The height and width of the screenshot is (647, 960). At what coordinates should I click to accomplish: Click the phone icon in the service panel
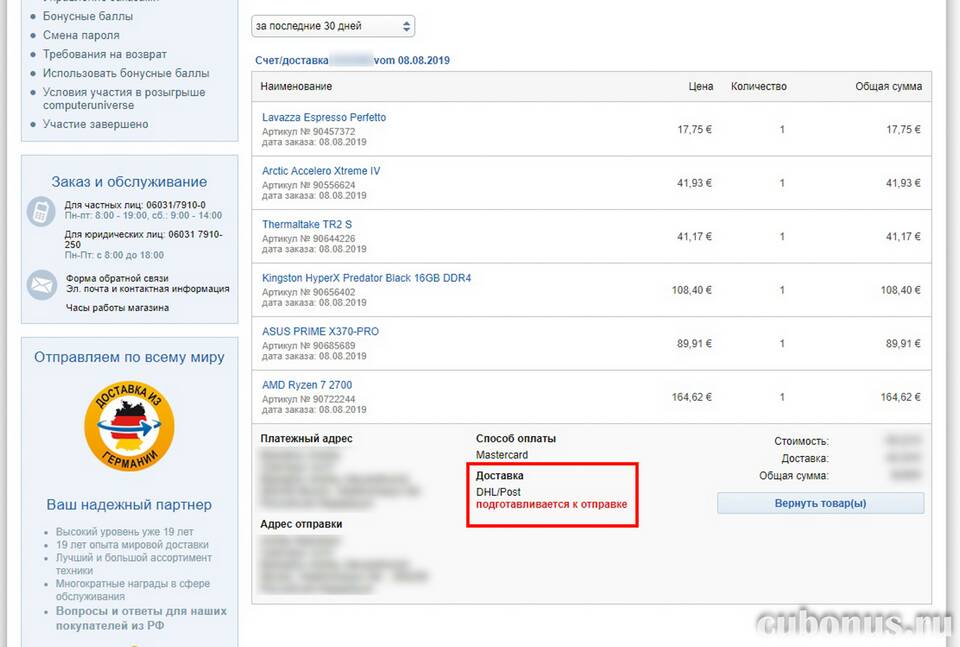pyautogui.click(x=41, y=212)
